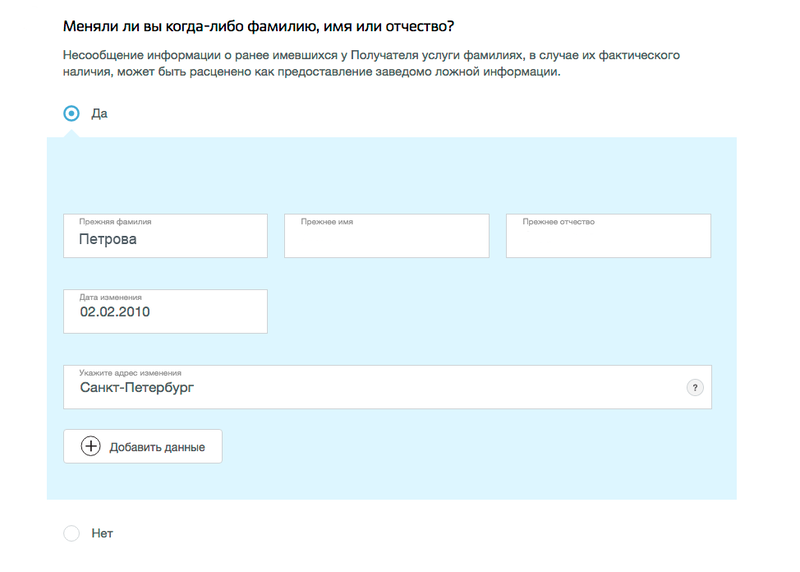Select the Нет radio button

point(71,533)
